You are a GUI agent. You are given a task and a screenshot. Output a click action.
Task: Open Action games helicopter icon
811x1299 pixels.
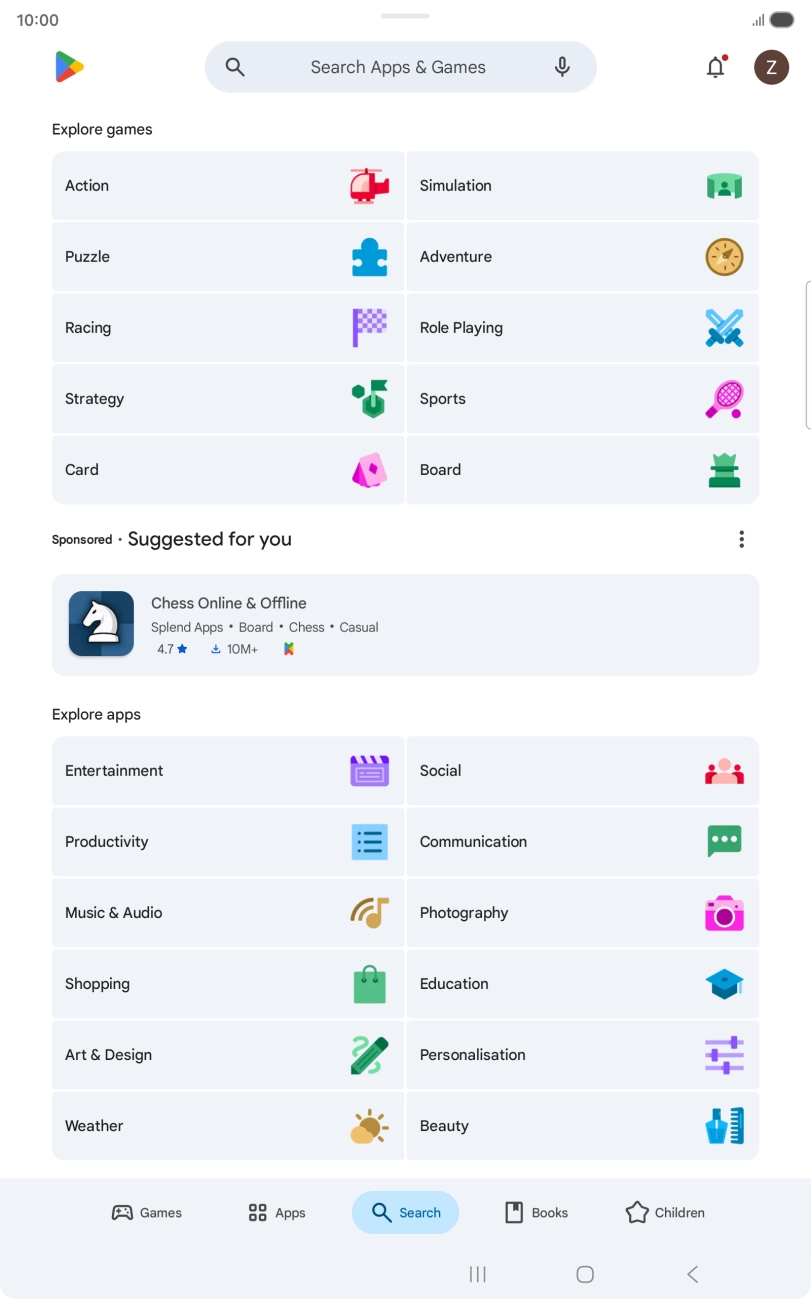click(369, 186)
